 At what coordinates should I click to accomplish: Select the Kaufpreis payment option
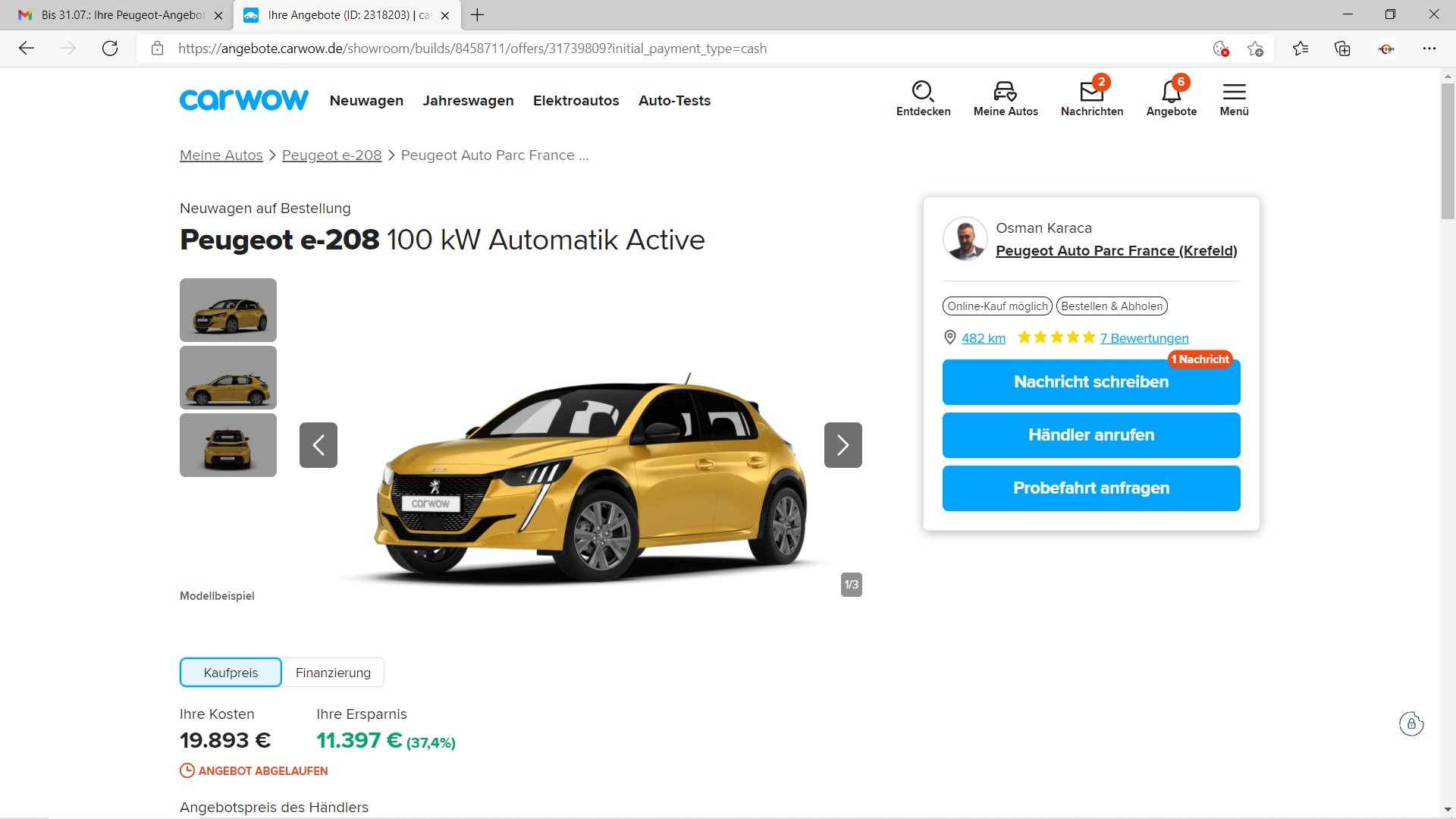(x=231, y=673)
